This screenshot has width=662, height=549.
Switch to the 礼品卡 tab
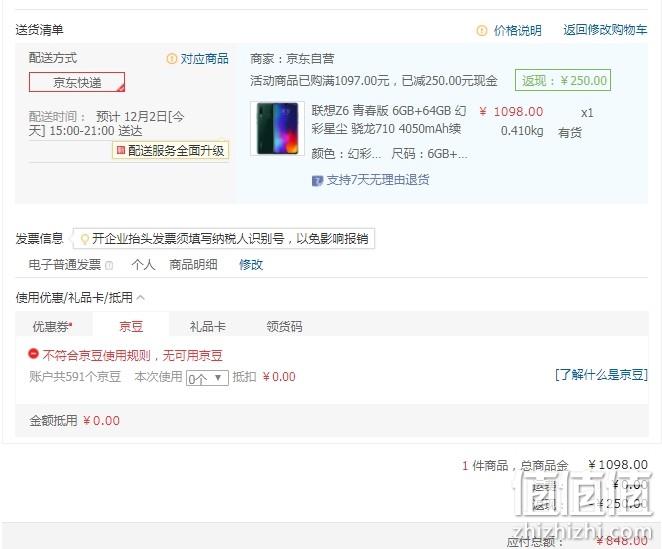pyautogui.click(x=207, y=326)
